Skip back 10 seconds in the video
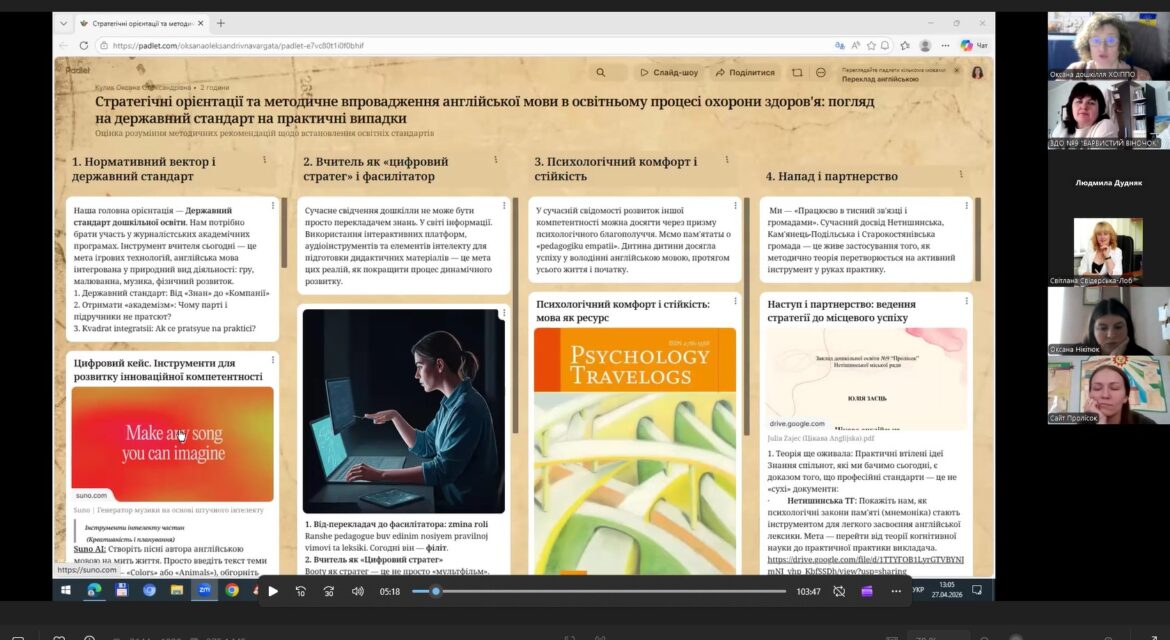The height and width of the screenshot is (640, 1170). (301, 592)
